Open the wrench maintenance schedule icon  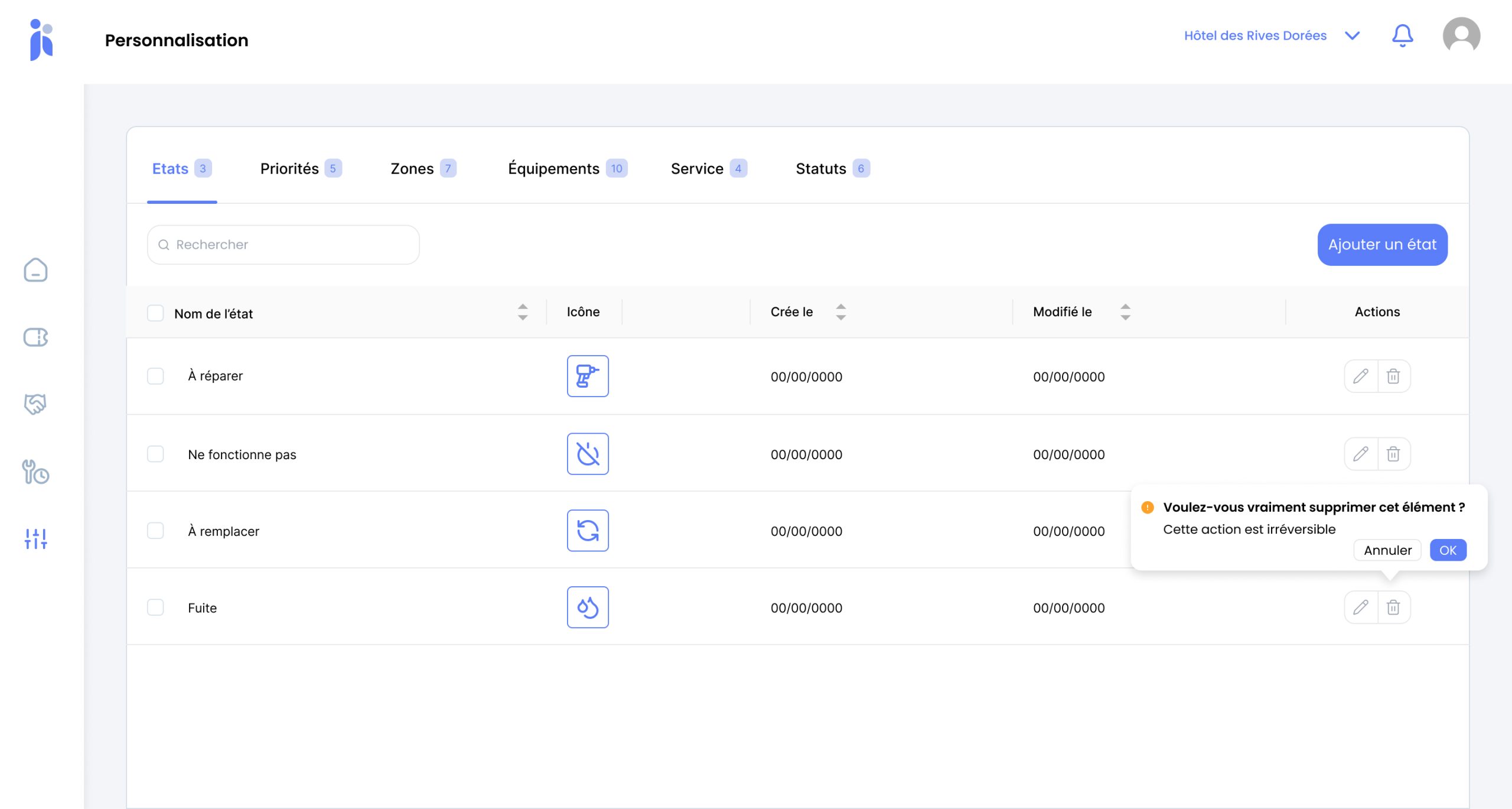coord(35,472)
